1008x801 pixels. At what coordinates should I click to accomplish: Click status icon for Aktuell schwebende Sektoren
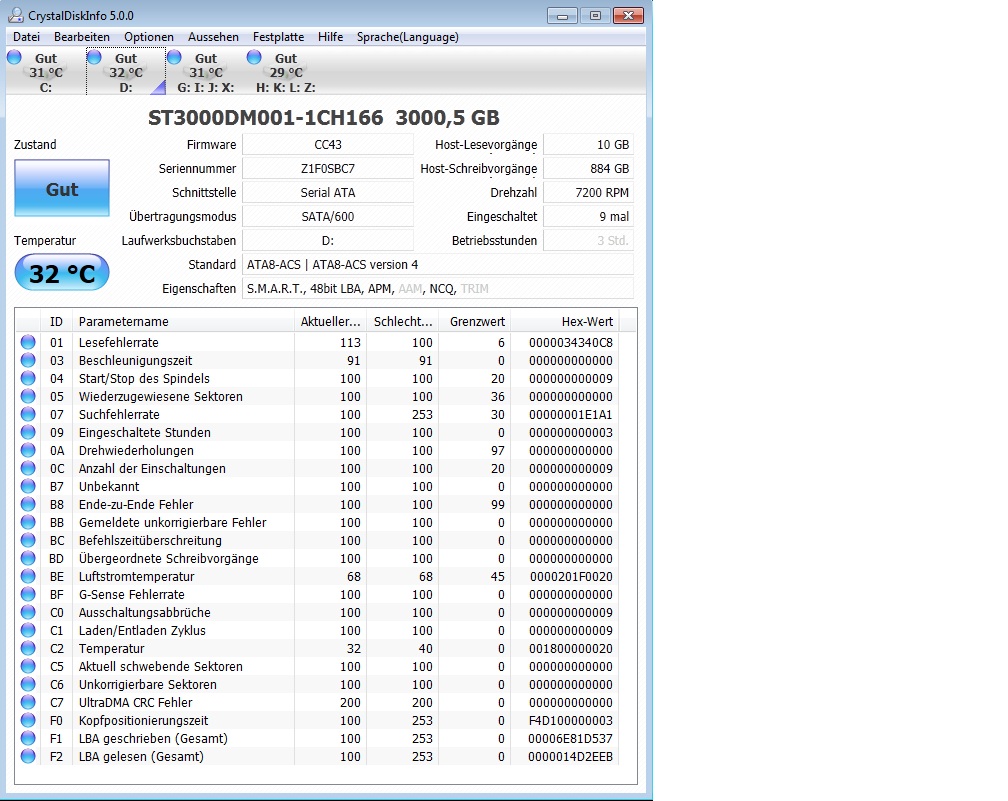click(x=28, y=666)
